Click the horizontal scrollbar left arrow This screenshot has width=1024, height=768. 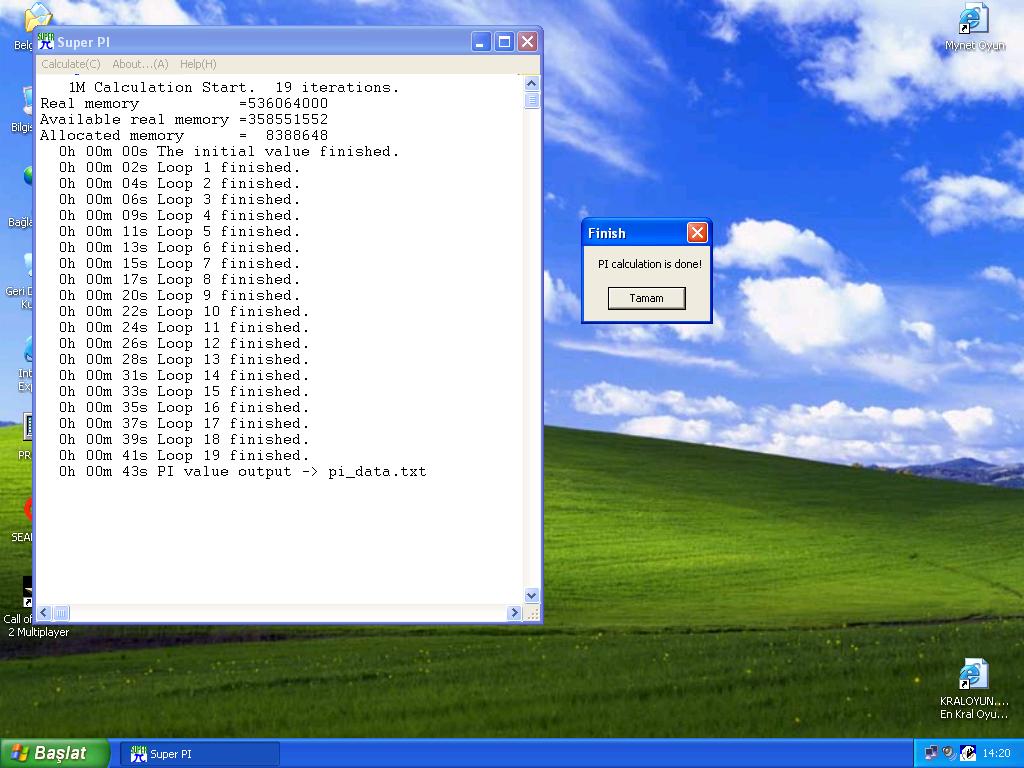coord(44,613)
